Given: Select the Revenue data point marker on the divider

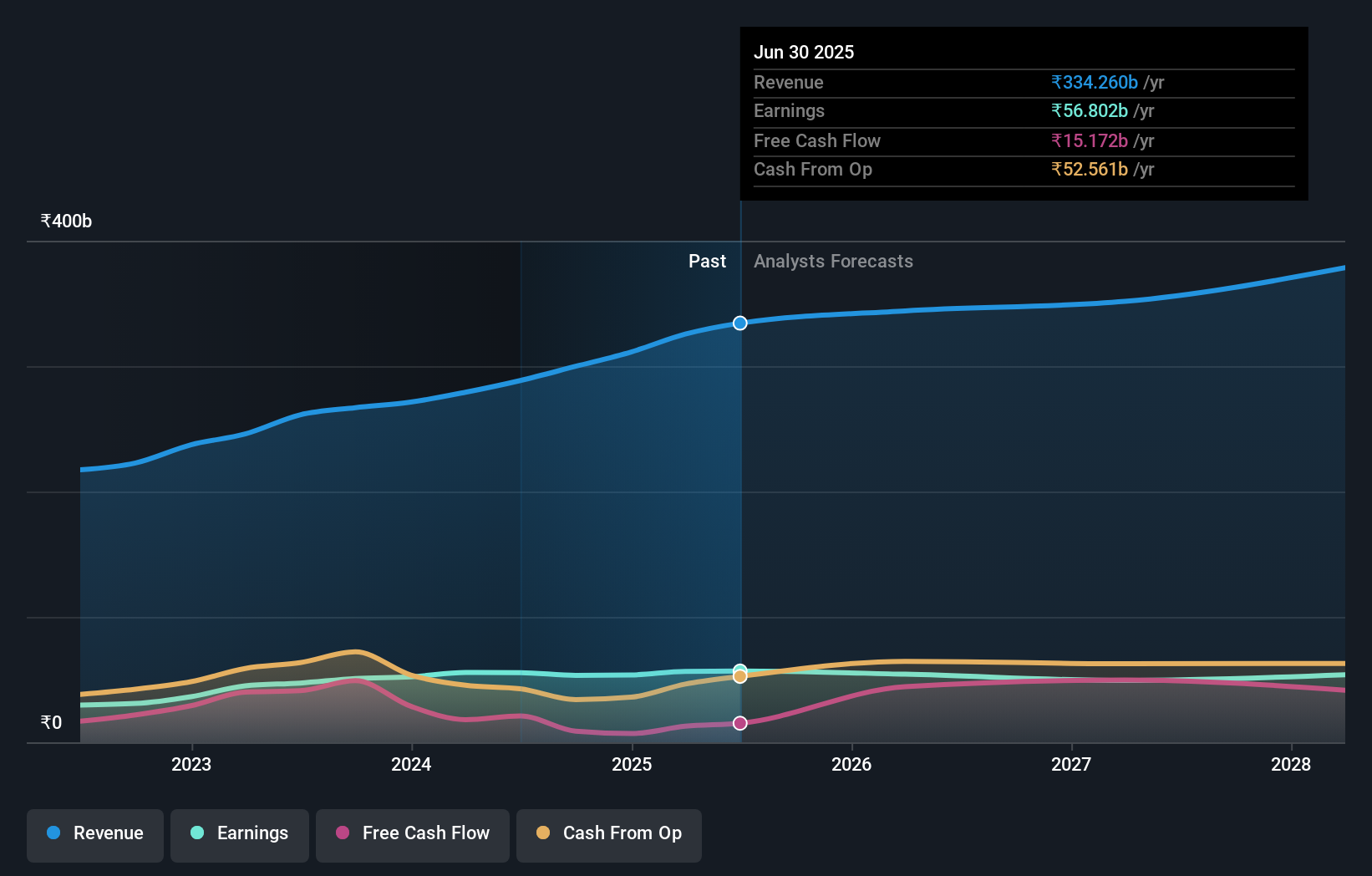Looking at the screenshot, I should [x=739, y=323].
